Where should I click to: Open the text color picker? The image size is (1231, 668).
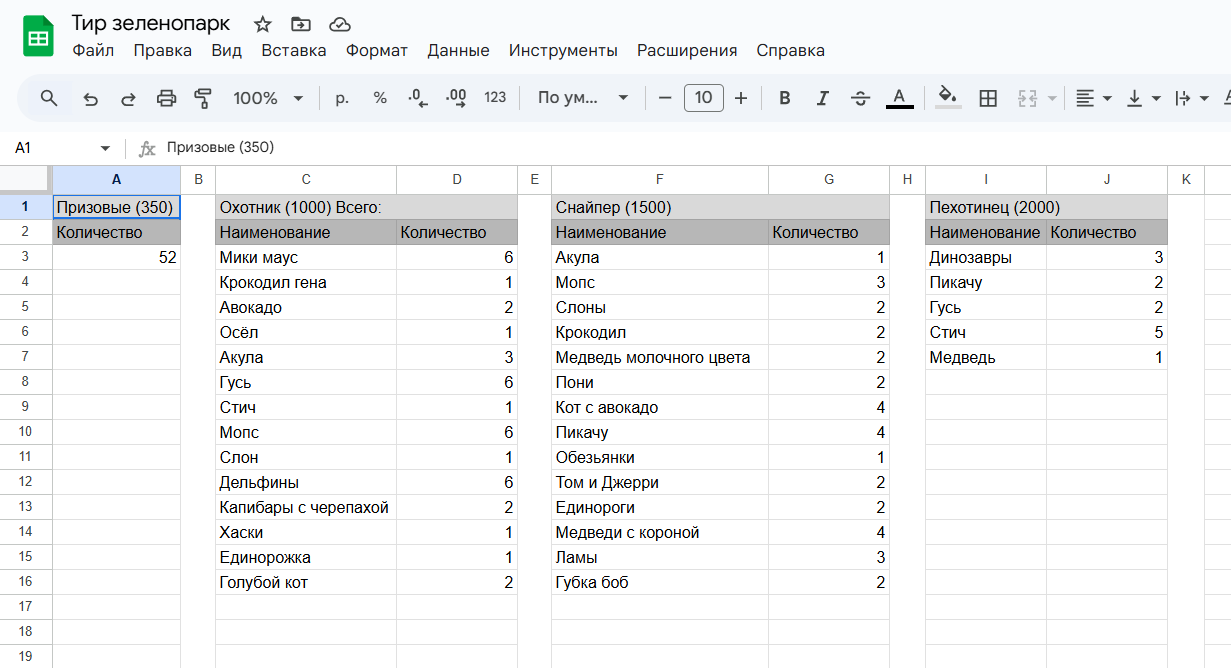pos(900,98)
